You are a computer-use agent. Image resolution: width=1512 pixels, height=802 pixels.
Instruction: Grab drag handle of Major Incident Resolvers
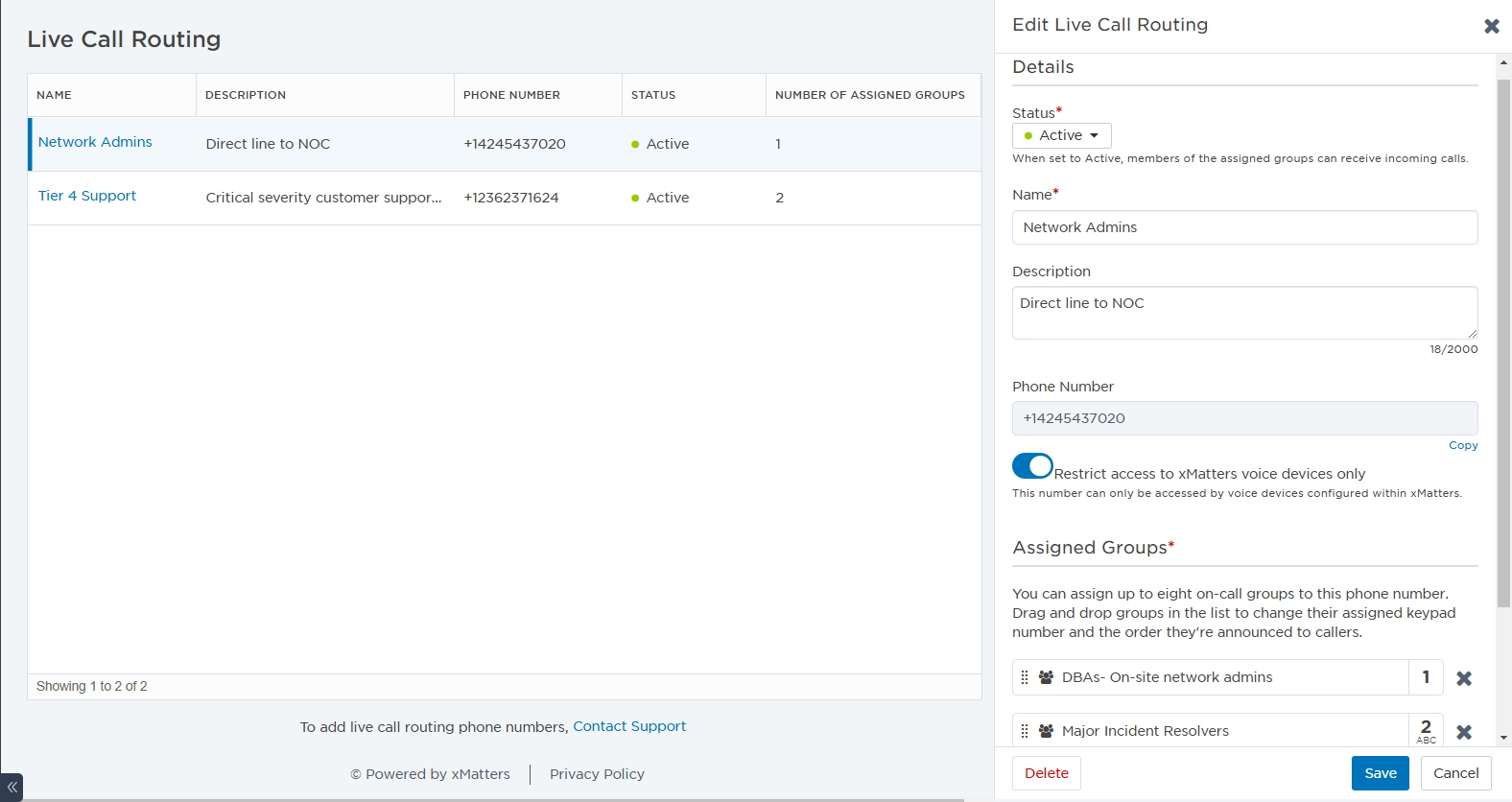pyautogui.click(x=1025, y=731)
